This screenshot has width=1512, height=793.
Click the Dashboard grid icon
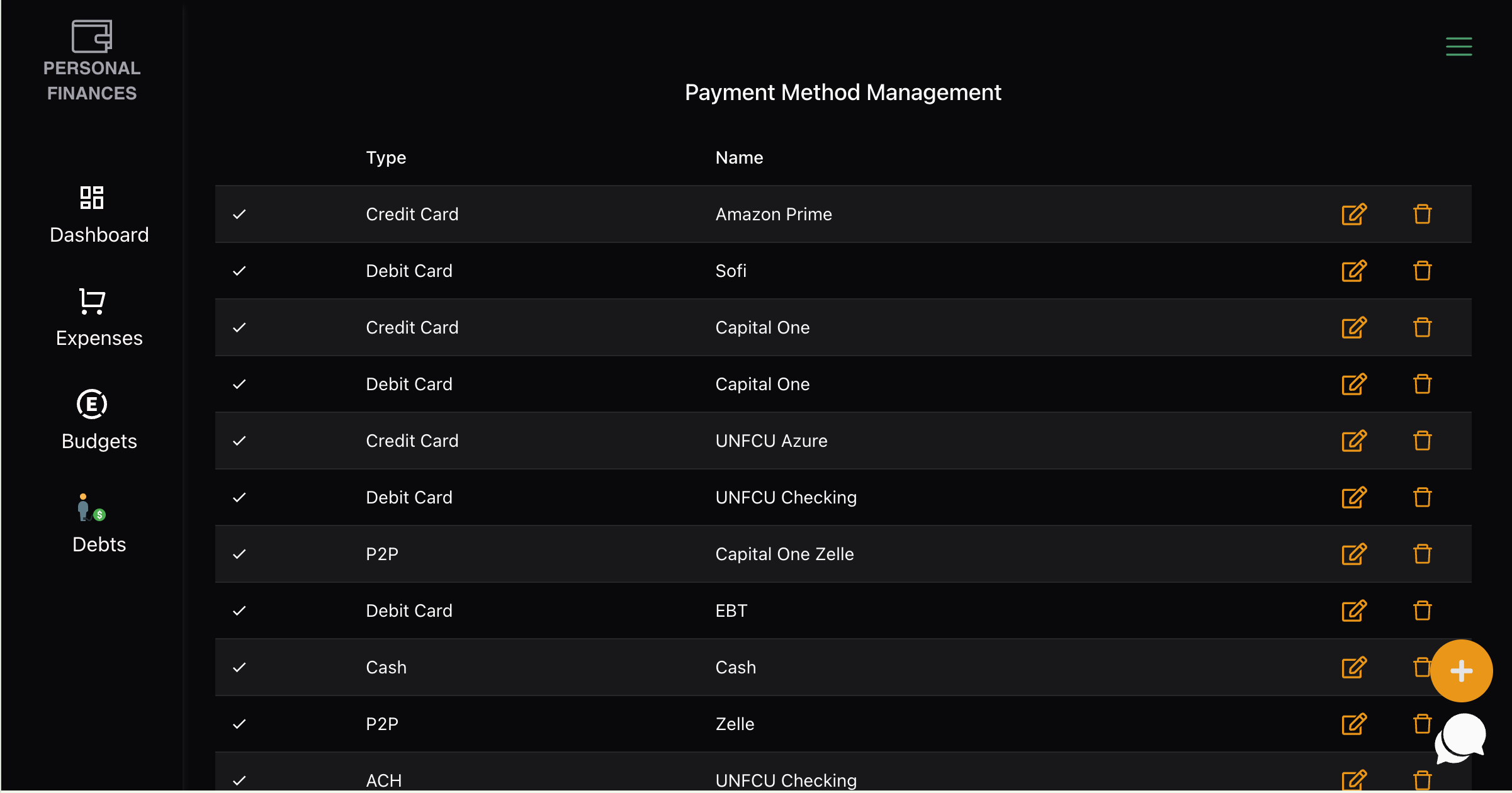tap(91, 198)
